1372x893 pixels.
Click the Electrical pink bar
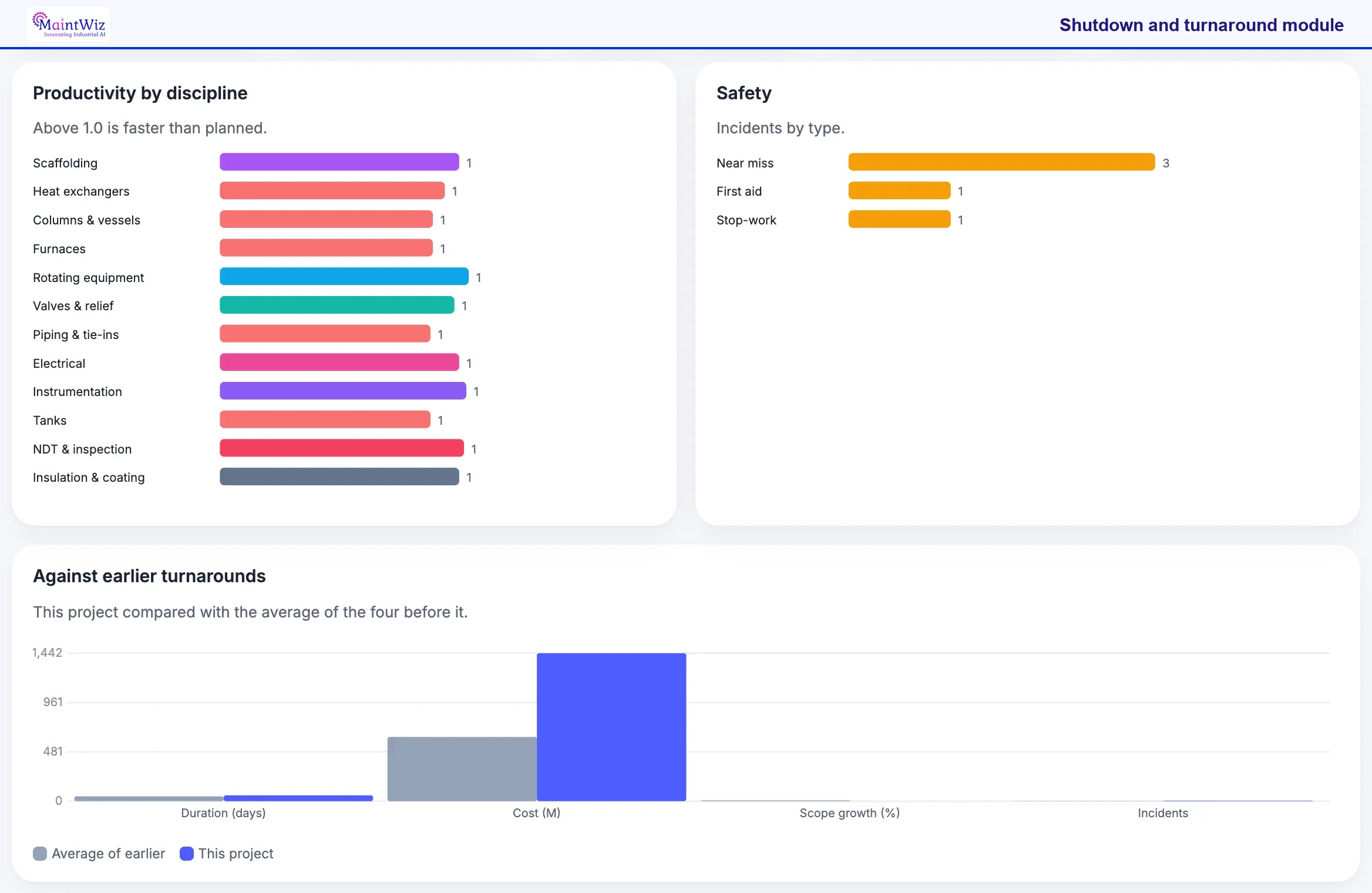pyautogui.click(x=339, y=362)
